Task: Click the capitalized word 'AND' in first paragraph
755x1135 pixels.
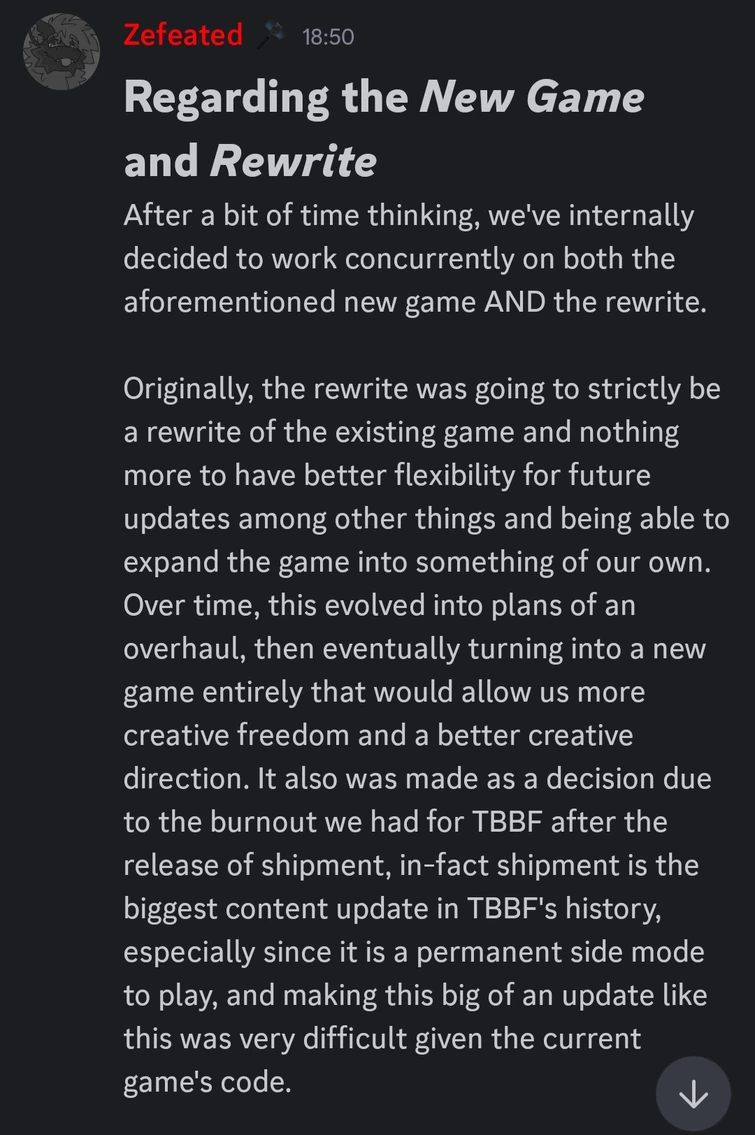Action: click(513, 302)
